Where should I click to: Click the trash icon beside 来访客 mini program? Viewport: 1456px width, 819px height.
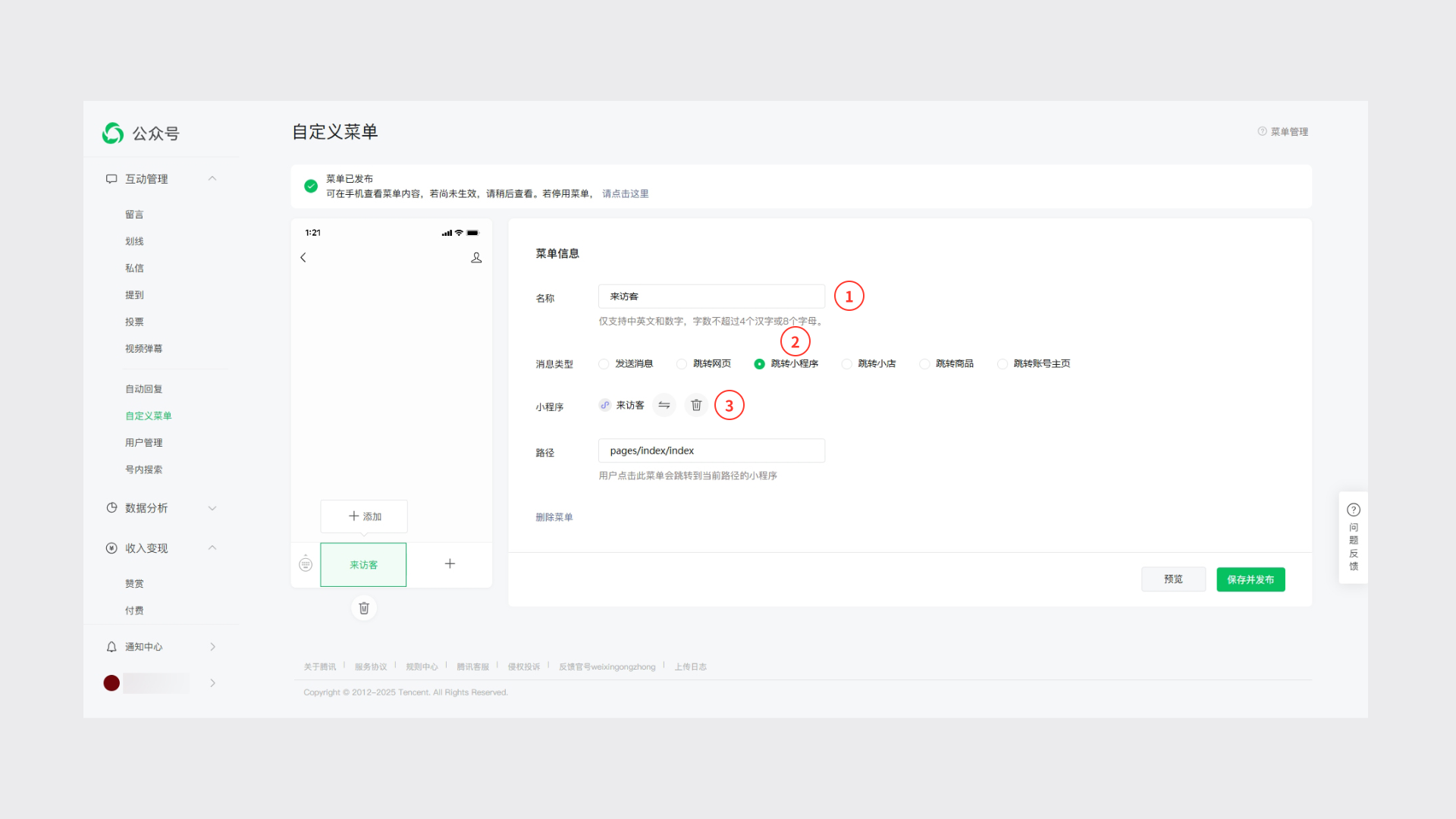point(696,405)
